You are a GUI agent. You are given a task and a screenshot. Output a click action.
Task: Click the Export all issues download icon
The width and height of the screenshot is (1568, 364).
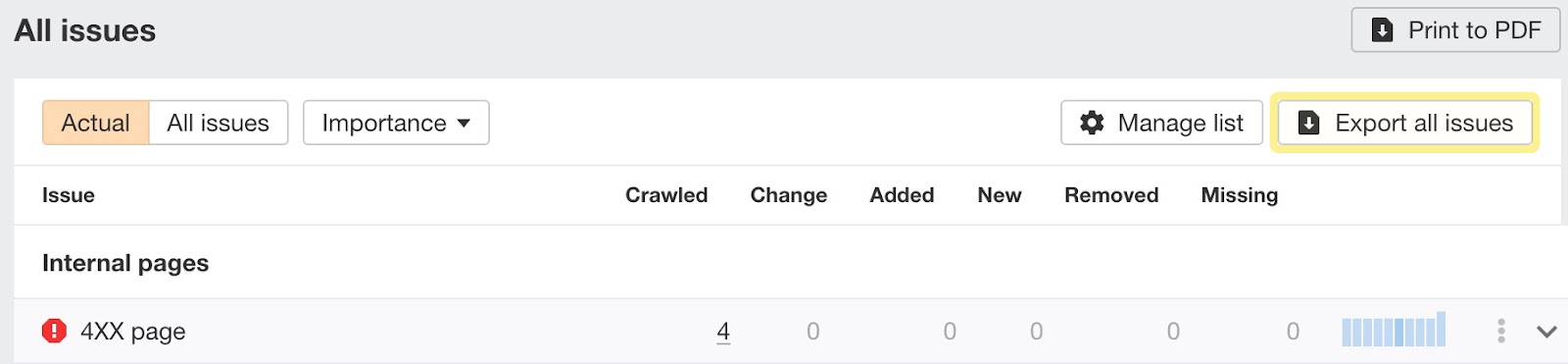(1308, 123)
